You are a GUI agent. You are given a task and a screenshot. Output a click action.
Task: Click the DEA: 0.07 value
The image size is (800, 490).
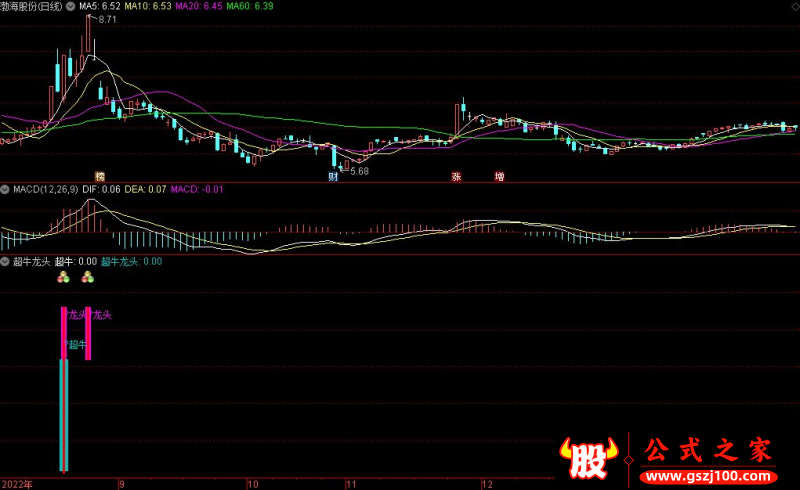[x=145, y=189]
